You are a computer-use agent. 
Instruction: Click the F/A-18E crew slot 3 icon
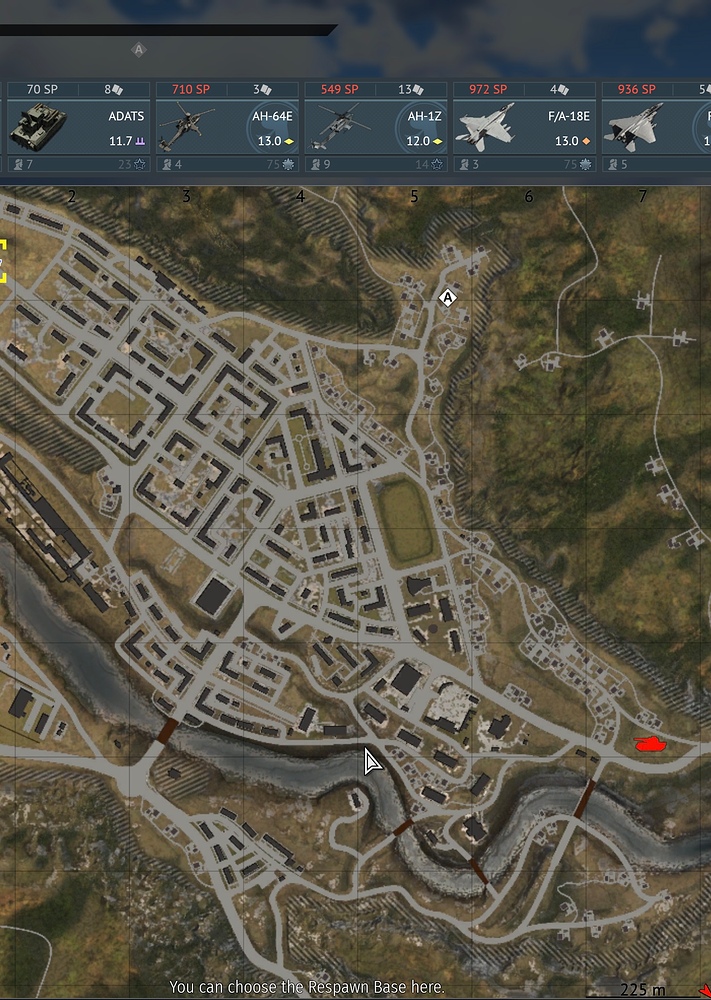click(469, 165)
